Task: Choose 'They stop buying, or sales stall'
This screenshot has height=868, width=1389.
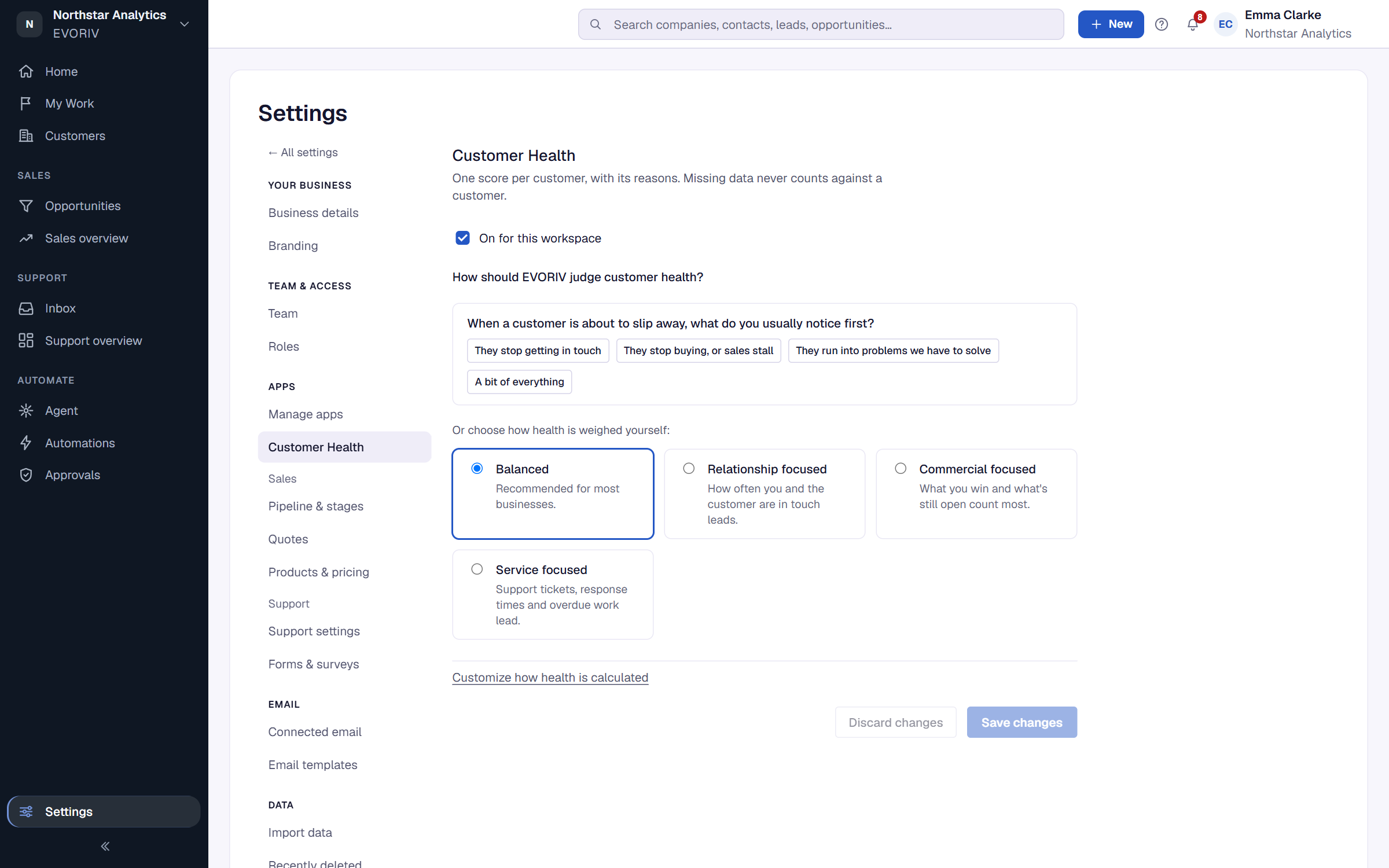Action: pos(698,351)
